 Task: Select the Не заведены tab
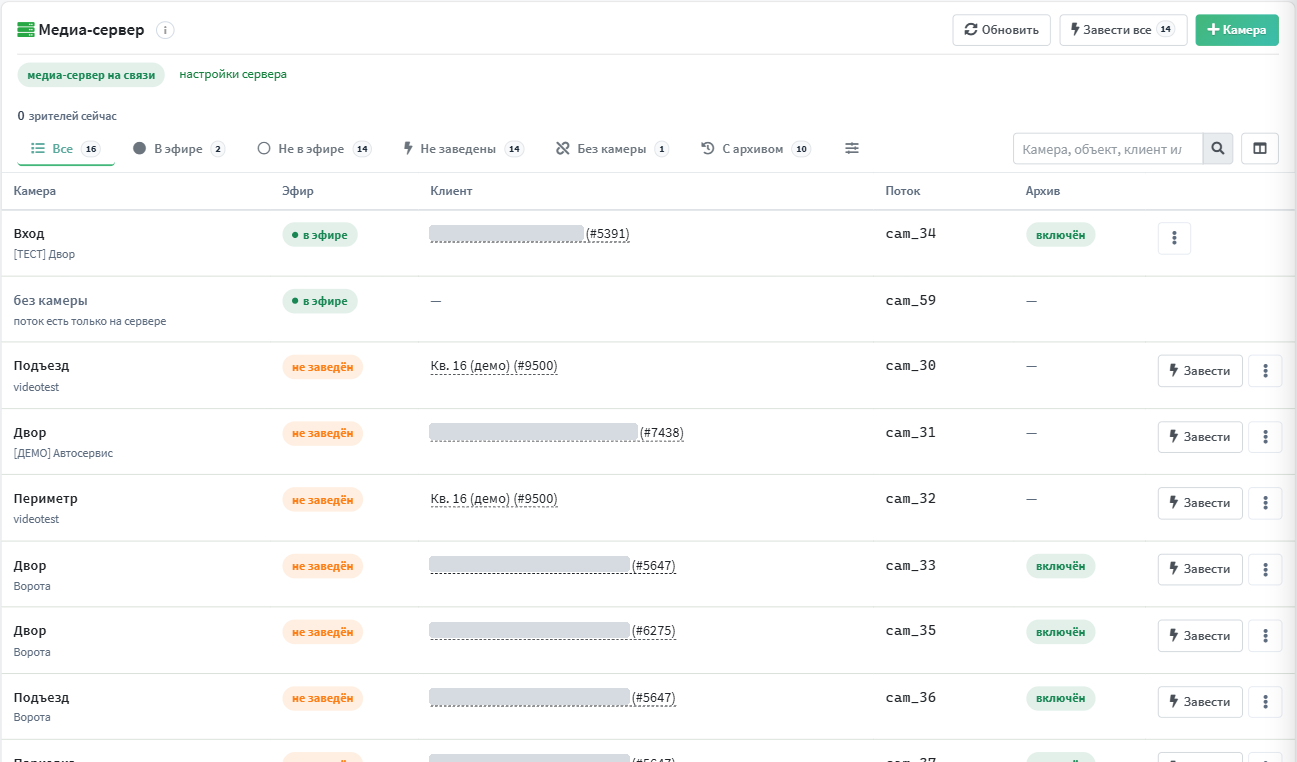[x=463, y=149]
